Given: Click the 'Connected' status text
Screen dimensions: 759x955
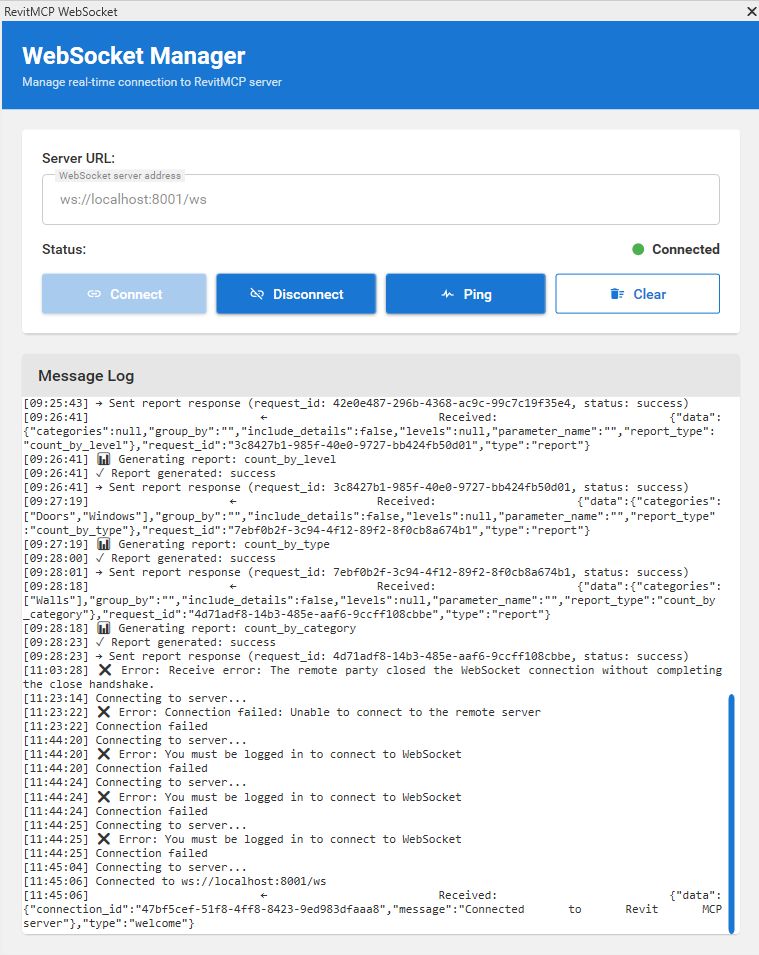Looking at the screenshot, I should [685, 249].
